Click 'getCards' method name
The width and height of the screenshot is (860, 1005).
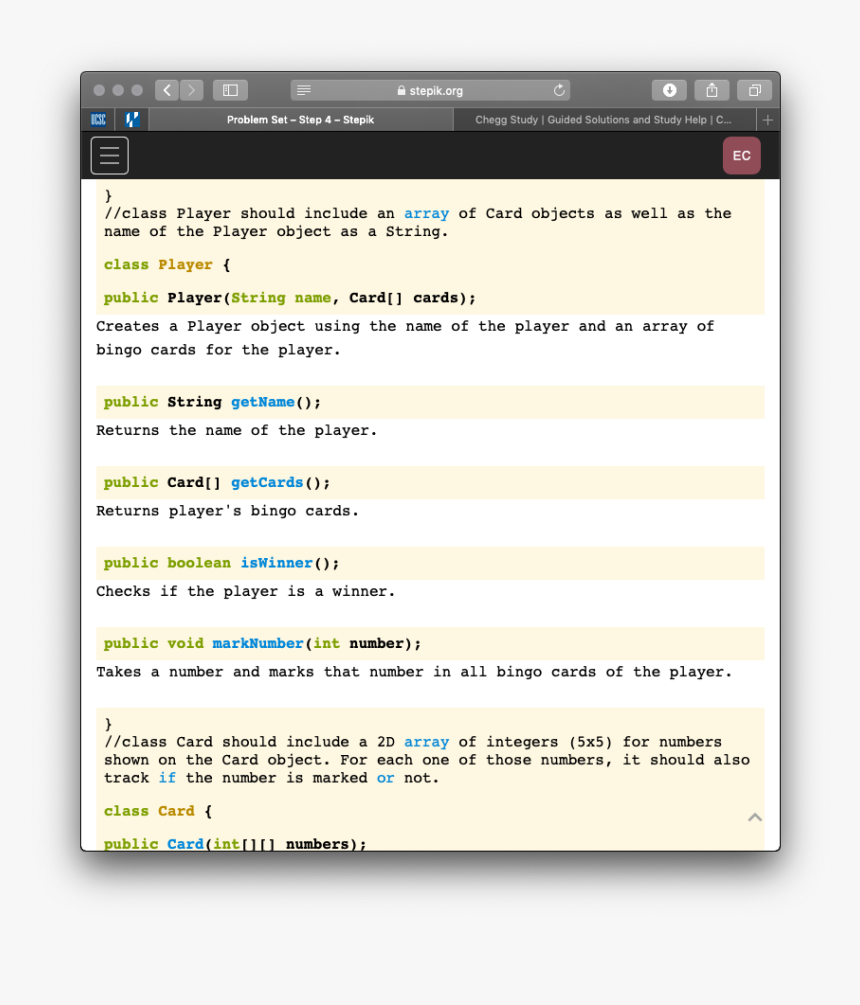point(267,483)
